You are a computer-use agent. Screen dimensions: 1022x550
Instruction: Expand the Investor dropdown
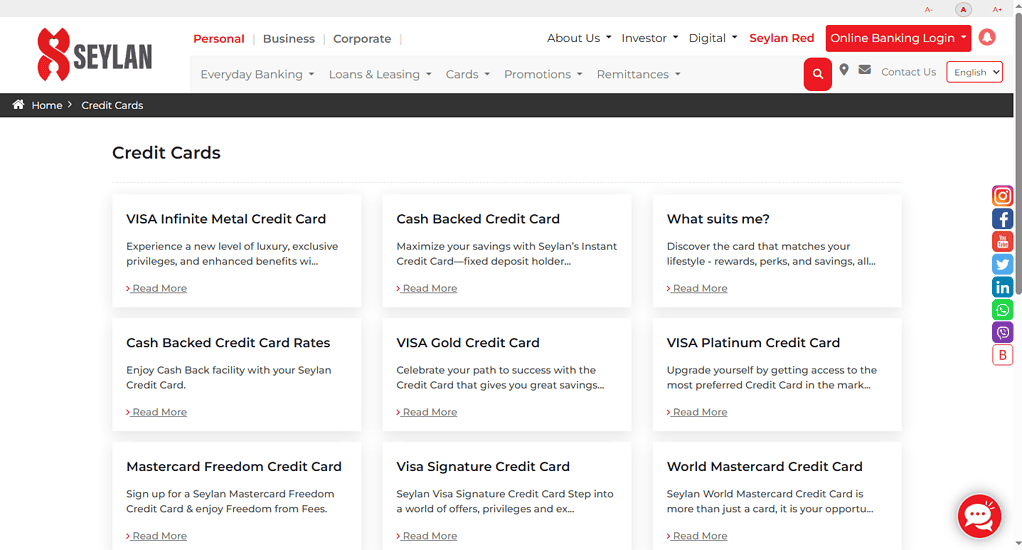650,38
